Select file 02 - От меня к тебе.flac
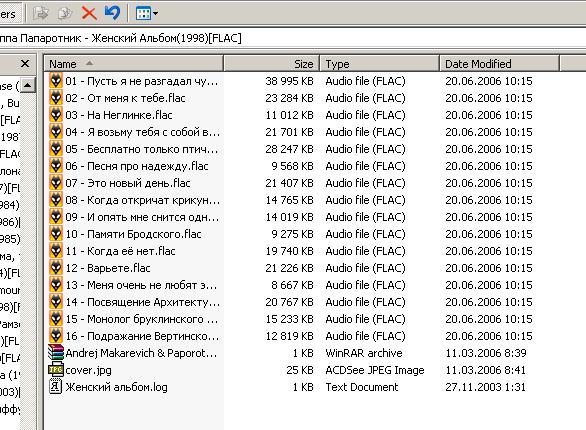Viewport: 586px width, 430px height. tap(125, 98)
